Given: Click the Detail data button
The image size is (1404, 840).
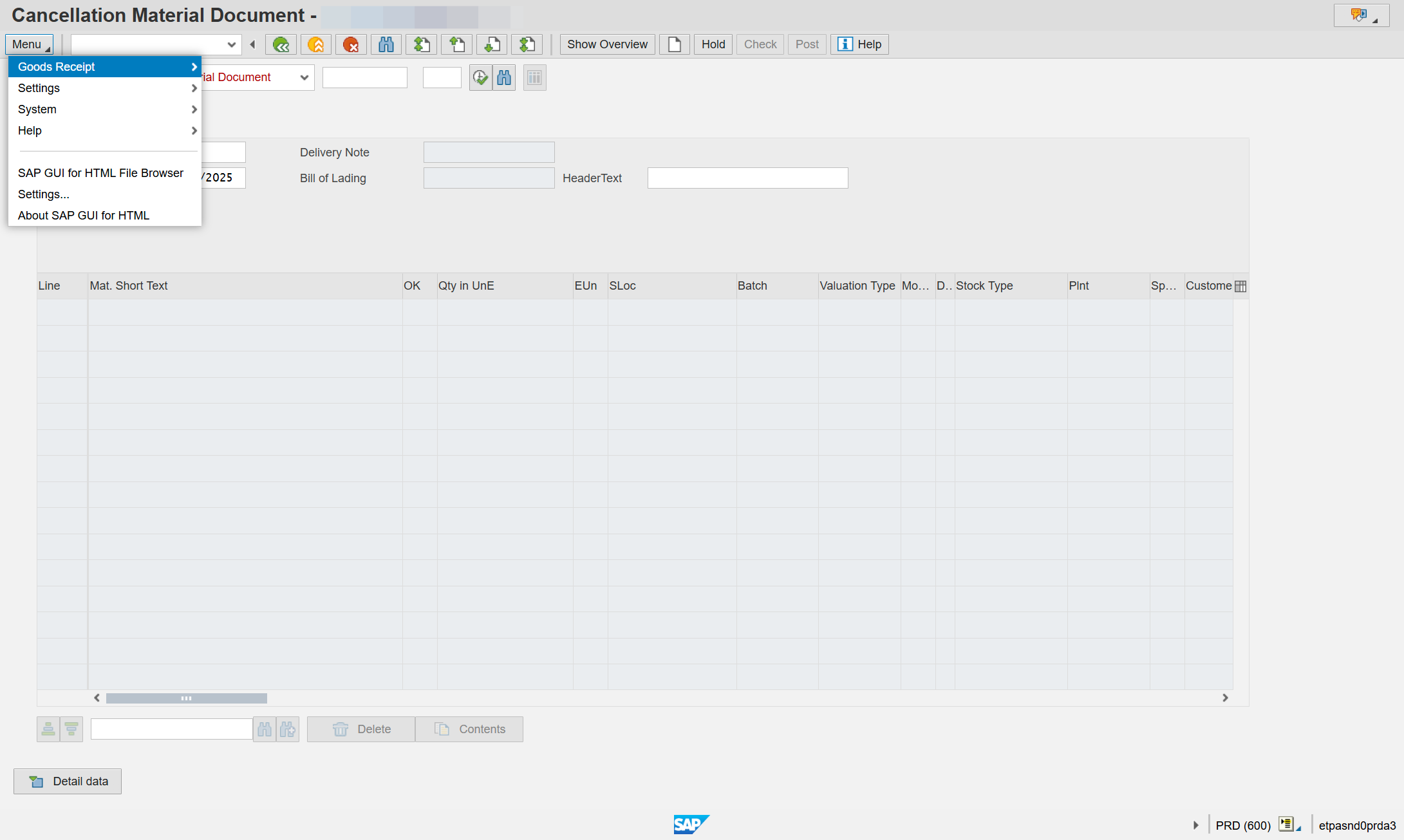Looking at the screenshot, I should click(x=68, y=781).
